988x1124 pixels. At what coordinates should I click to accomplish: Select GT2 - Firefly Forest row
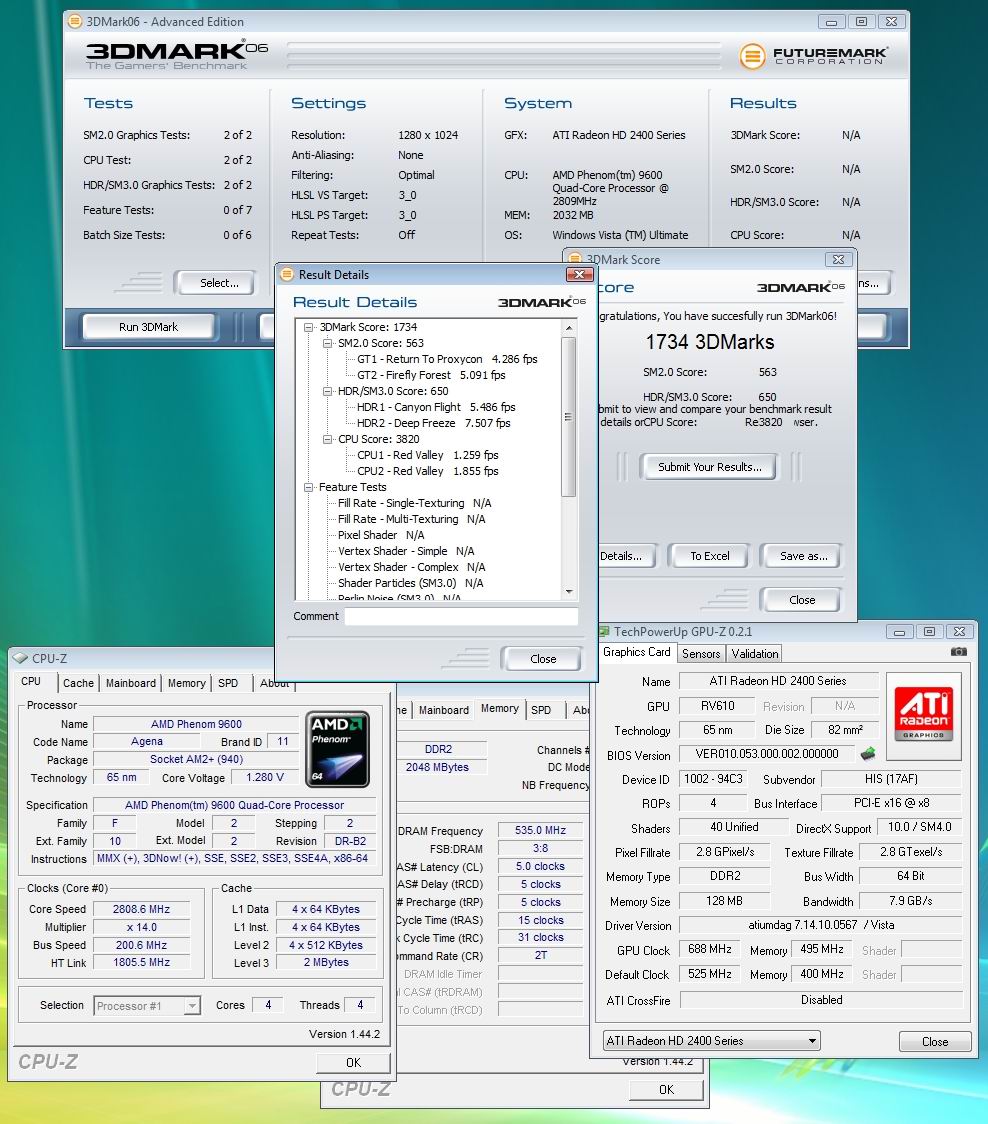[431, 375]
